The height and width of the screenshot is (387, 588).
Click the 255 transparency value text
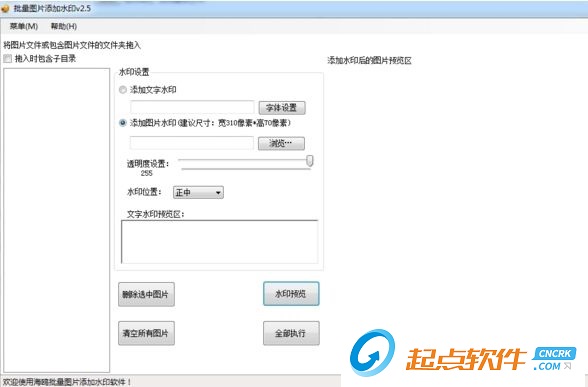147,173
